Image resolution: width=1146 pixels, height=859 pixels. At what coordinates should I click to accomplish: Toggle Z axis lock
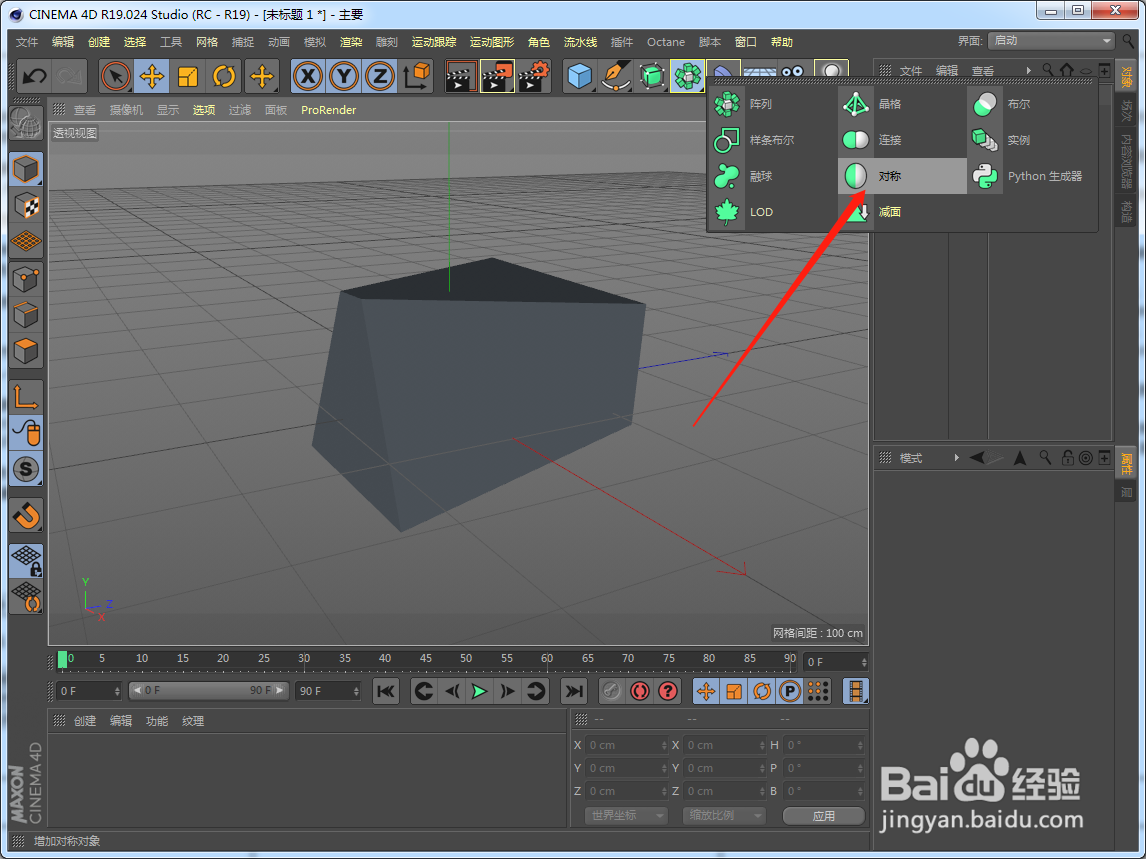point(379,76)
